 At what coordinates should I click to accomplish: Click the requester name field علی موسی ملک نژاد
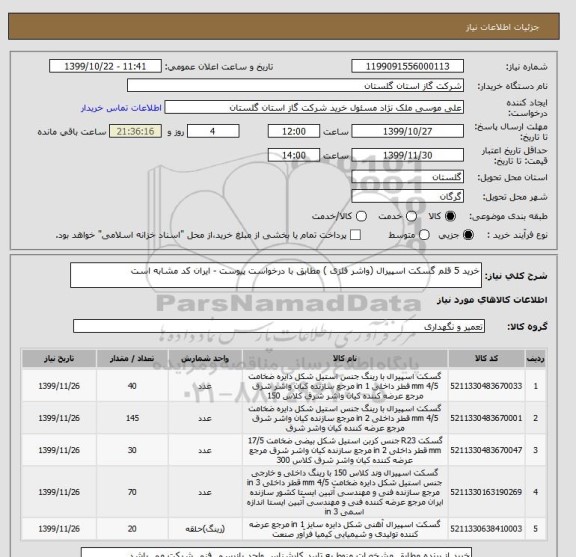coord(314,108)
